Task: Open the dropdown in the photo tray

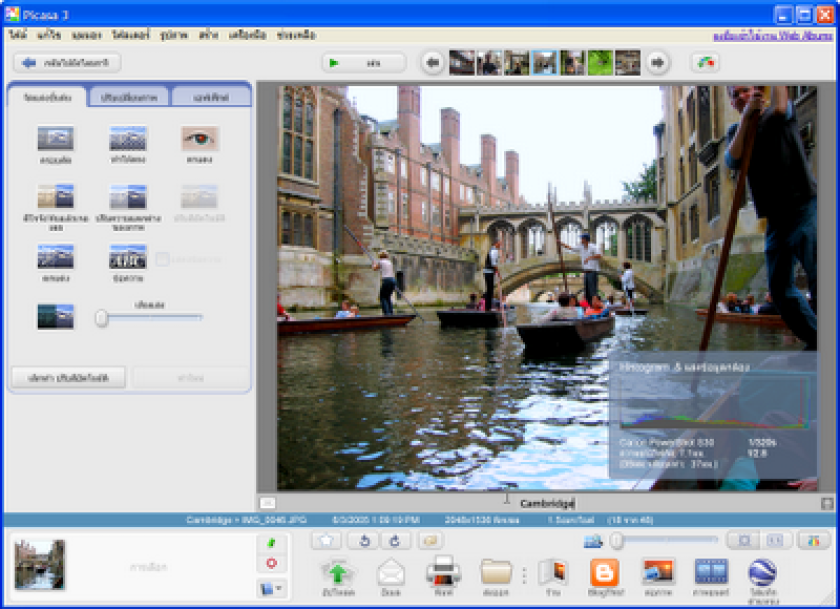Action: (272, 589)
